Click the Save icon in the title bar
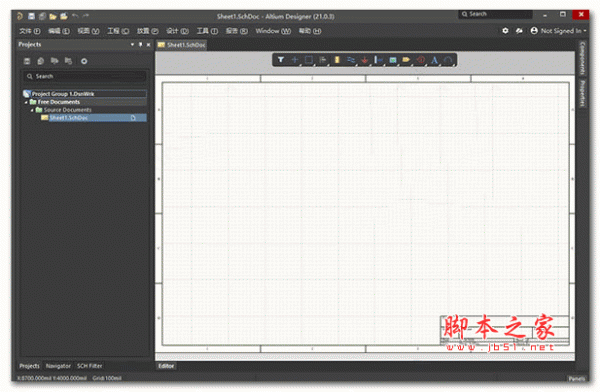The width and height of the screenshot is (600, 392). pos(31,16)
